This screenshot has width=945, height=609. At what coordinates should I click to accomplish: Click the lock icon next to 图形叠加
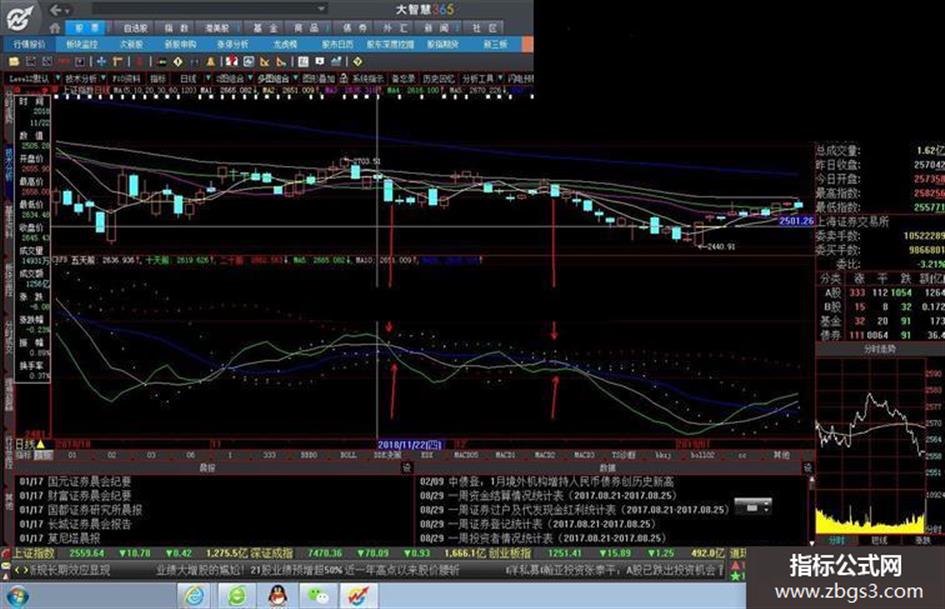(x=344, y=78)
